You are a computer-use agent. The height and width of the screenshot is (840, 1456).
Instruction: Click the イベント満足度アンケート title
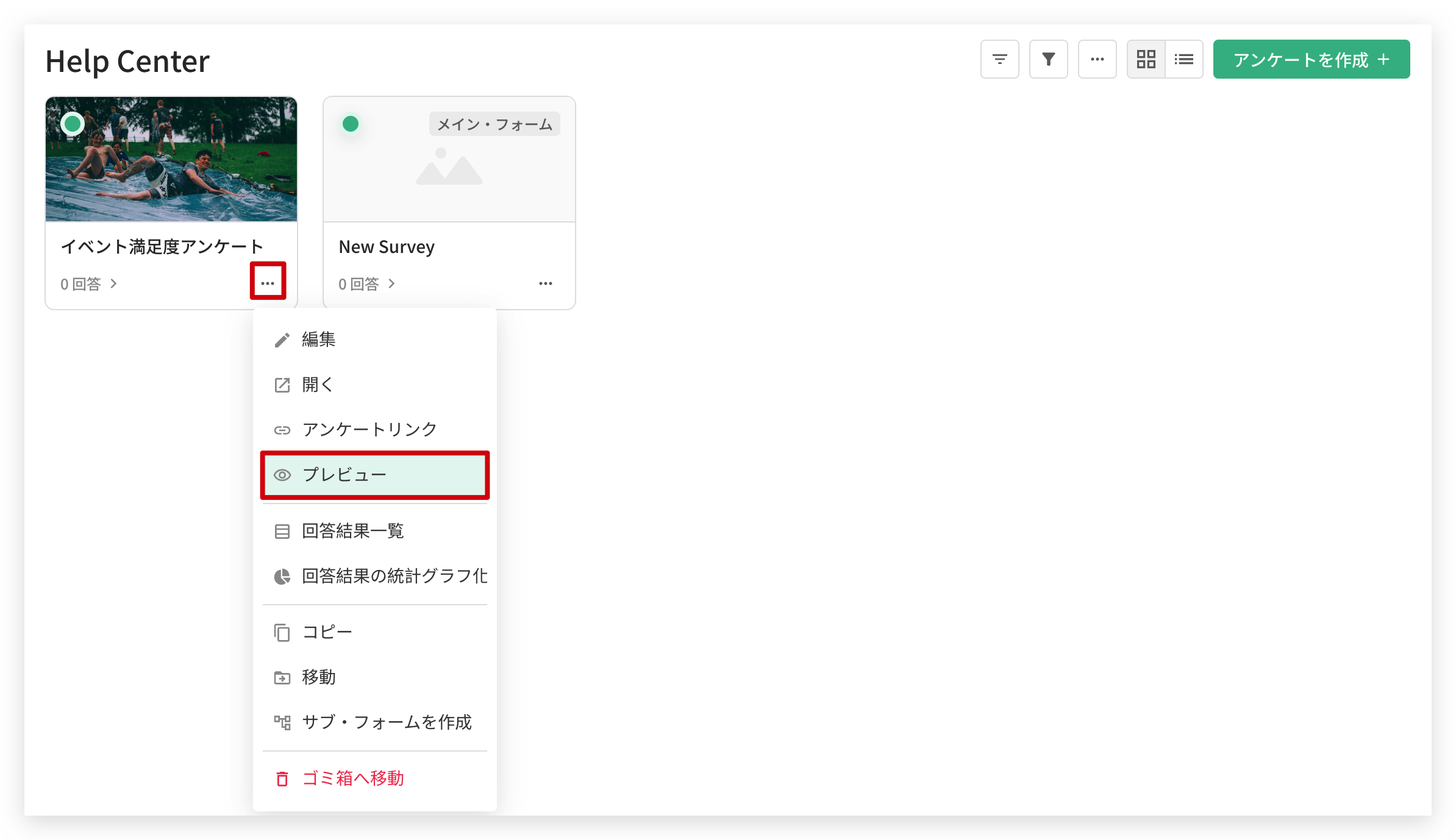(162, 246)
